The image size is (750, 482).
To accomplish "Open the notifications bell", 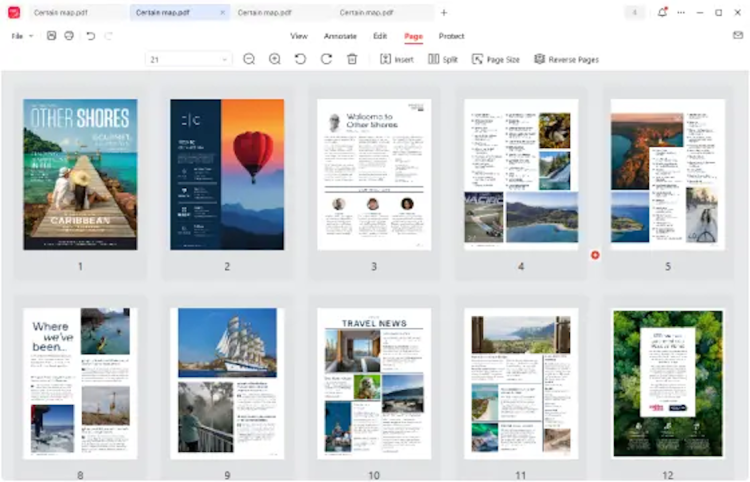I will [x=662, y=12].
